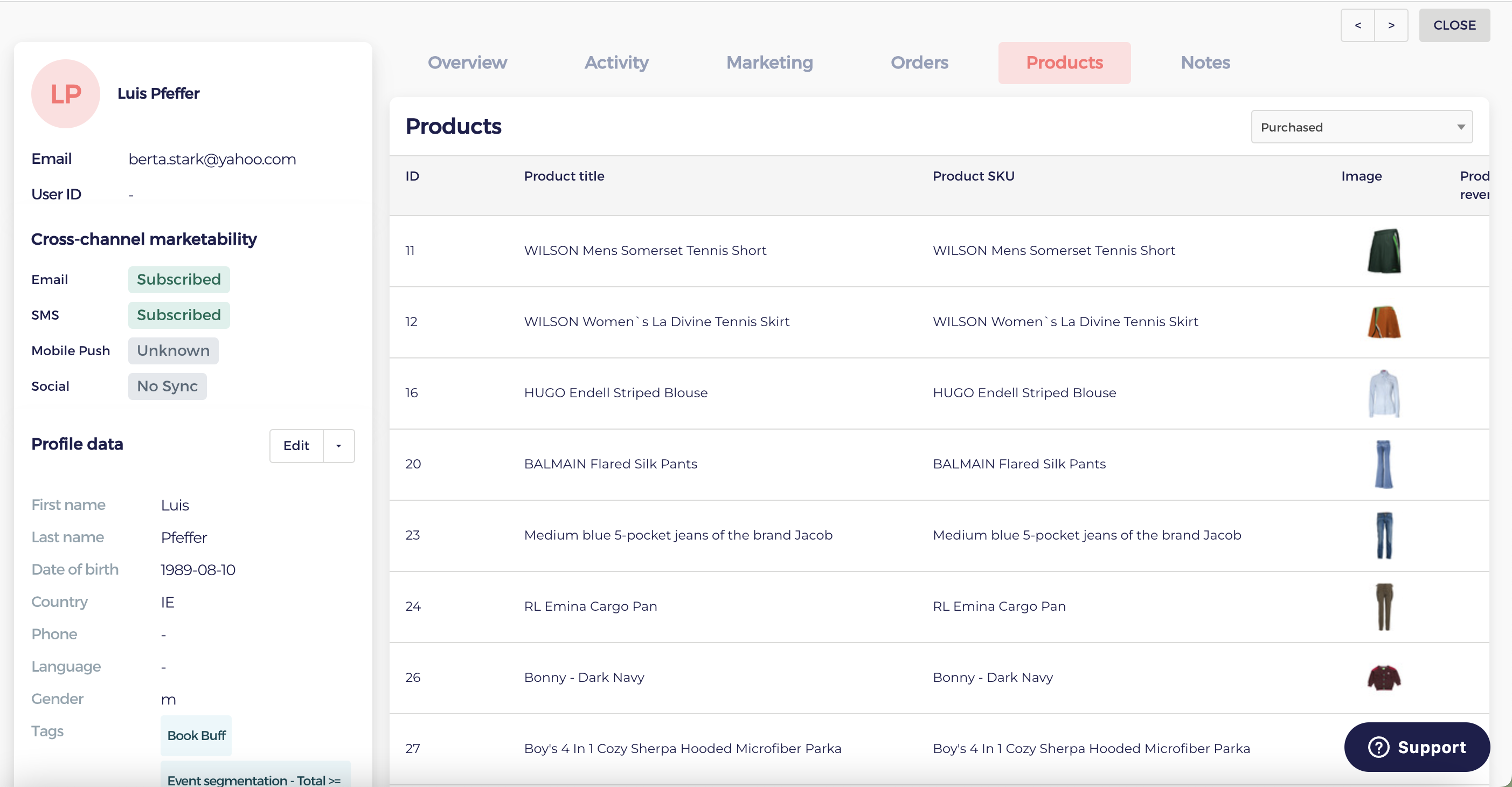View WILSON Mens Somerset Tennis Short image
This screenshot has height=787, width=1512.
[x=1384, y=251]
